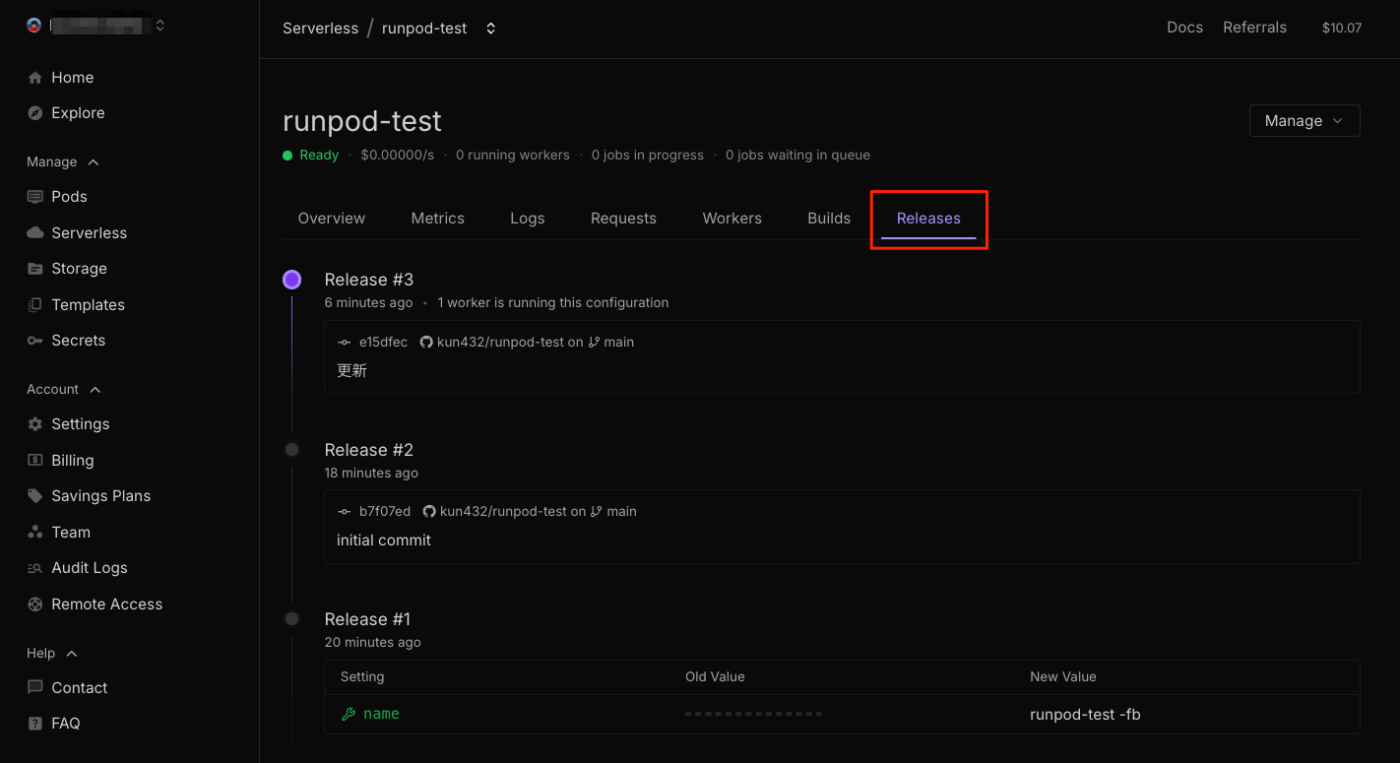Click the Release #3 heading
1400x763 pixels.
pyautogui.click(x=369, y=280)
